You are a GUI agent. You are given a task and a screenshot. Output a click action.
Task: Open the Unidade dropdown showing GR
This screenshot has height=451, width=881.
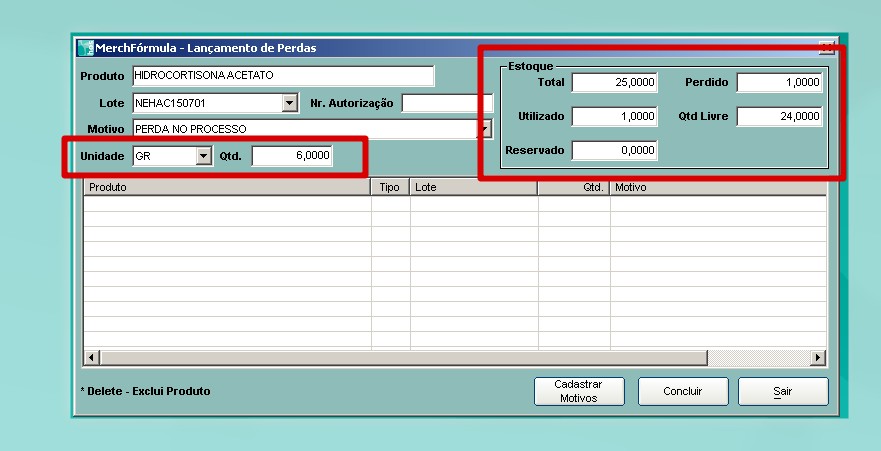coord(204,156)
